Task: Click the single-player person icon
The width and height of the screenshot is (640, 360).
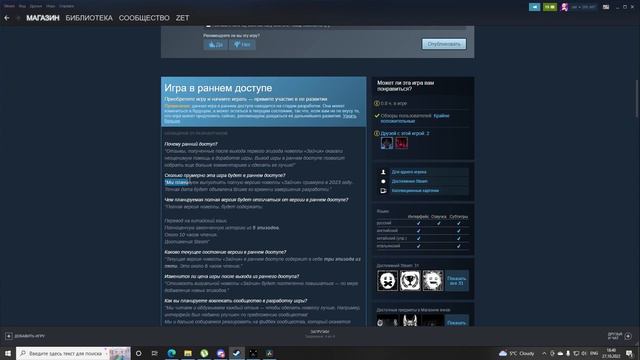Action: click(x=383, y=172)
